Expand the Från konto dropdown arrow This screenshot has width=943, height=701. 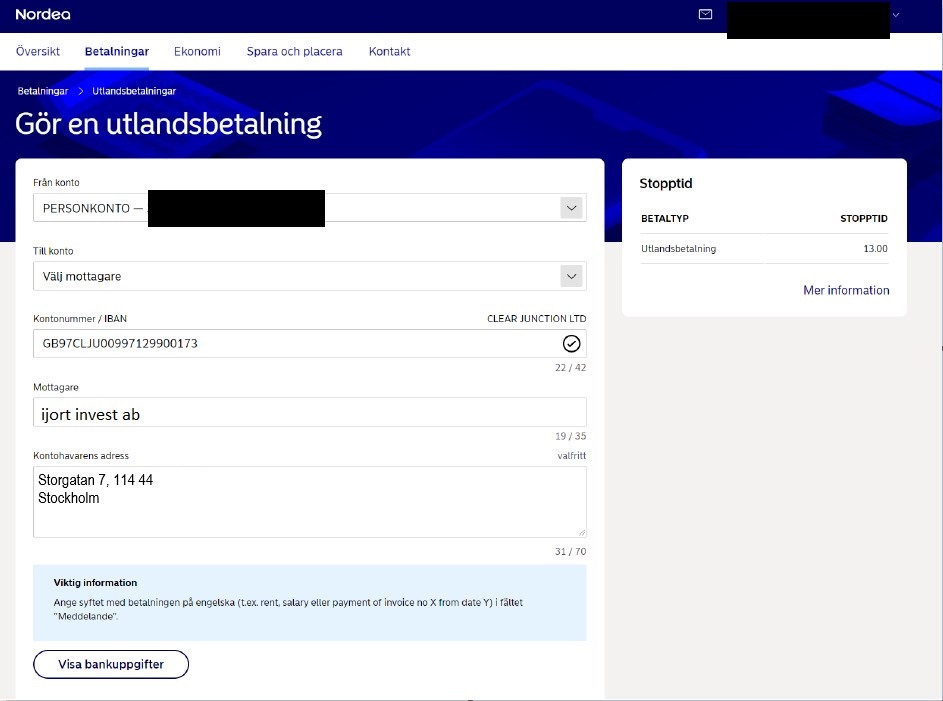click(571, 208)
